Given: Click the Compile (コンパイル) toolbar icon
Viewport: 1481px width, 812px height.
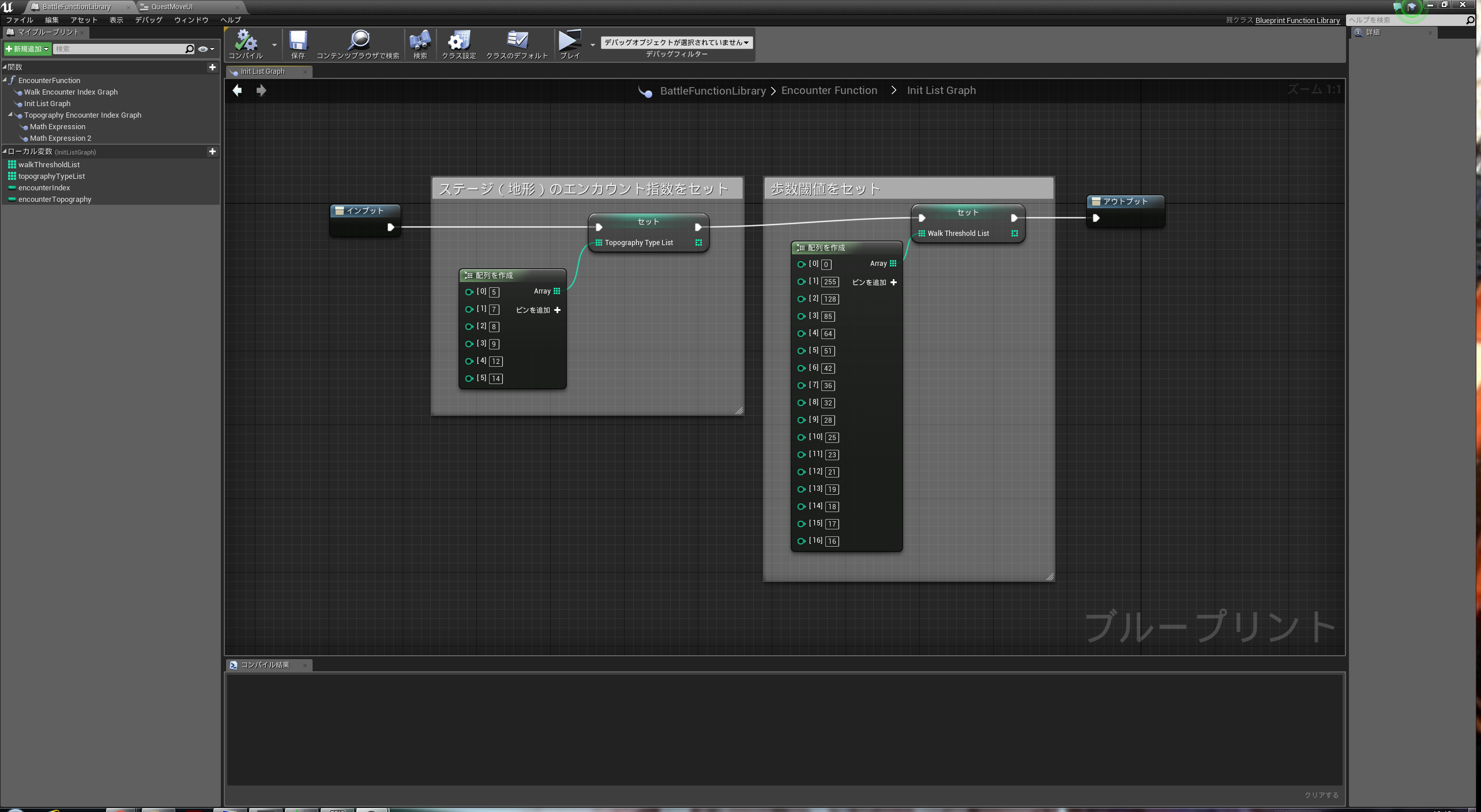Looking at the screenshot, I should coord(246,41).
